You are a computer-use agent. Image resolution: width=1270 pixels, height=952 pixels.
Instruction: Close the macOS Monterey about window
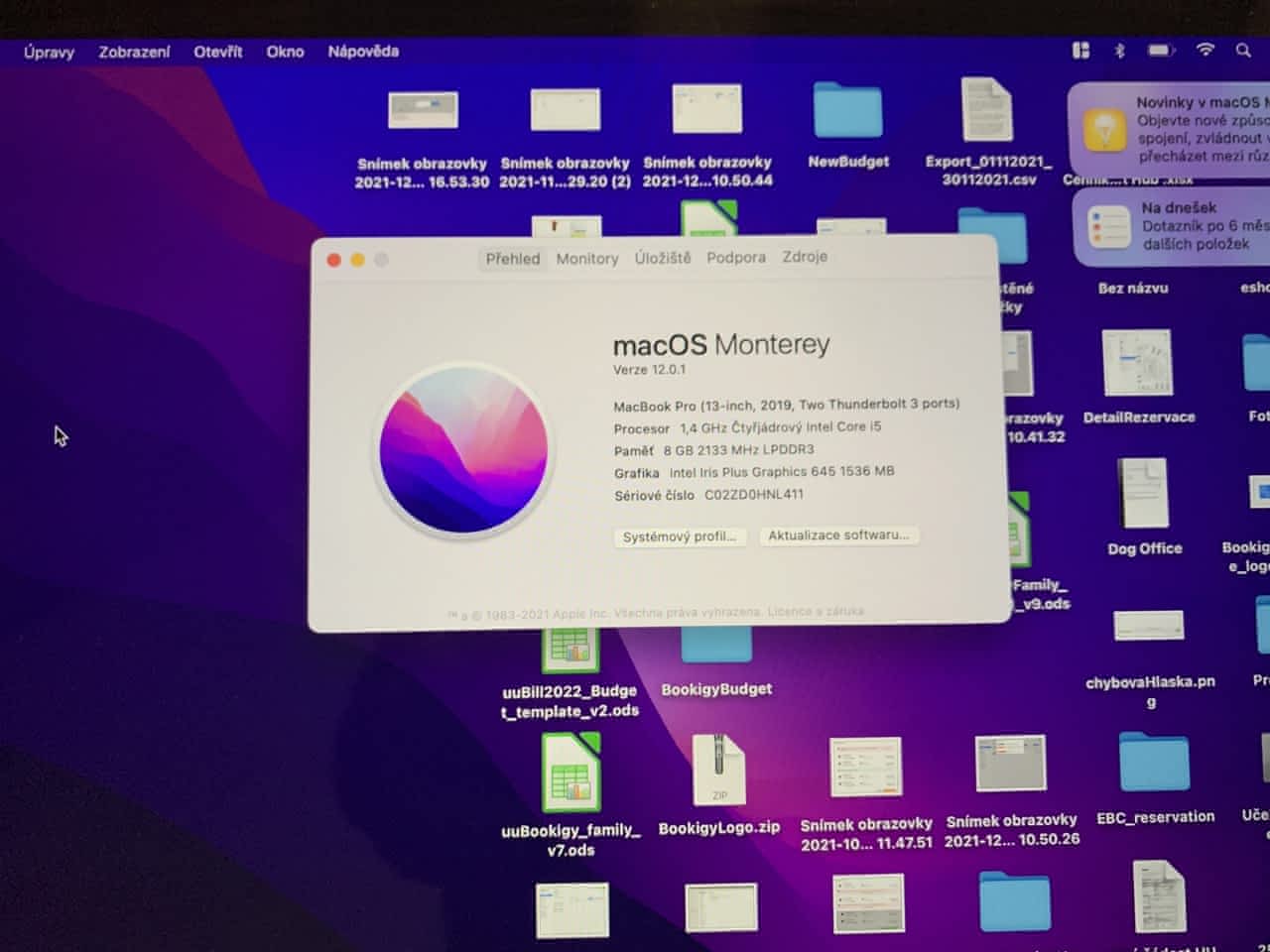tap(334, 260)
